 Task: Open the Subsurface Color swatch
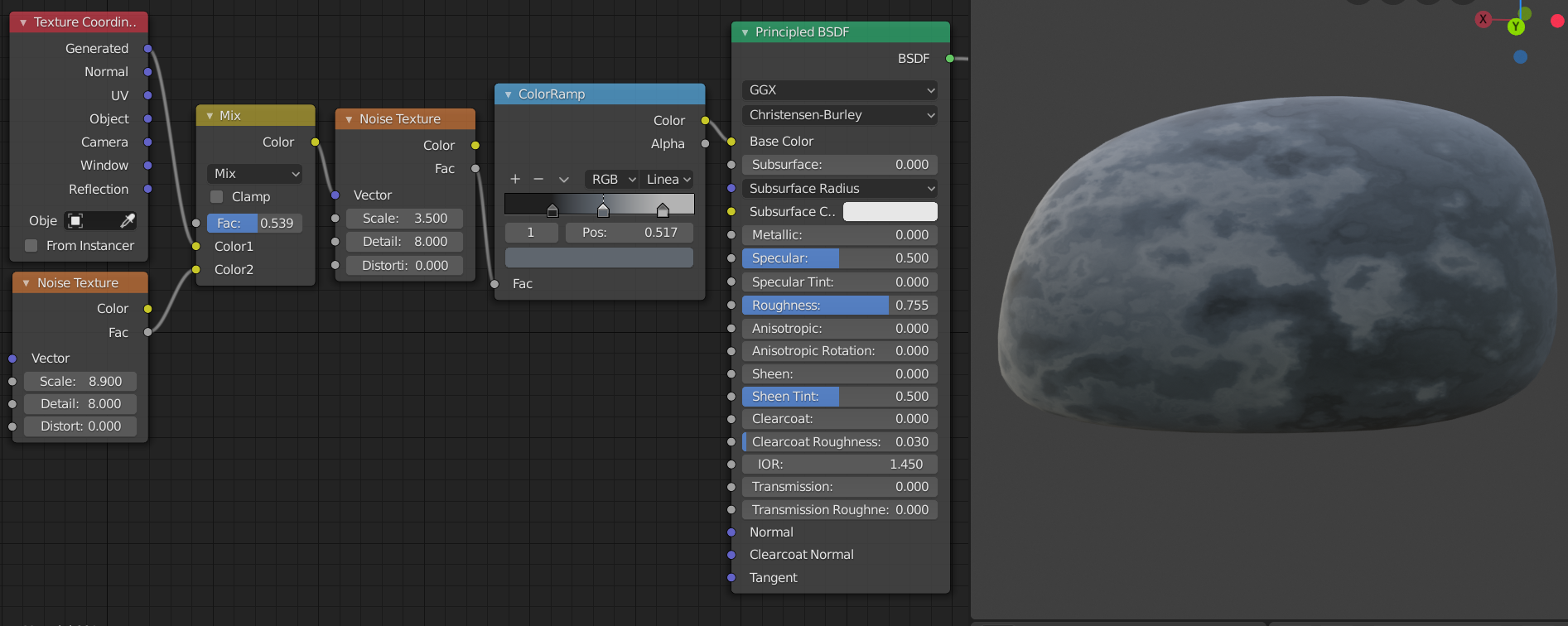pyautogui.click(x=890, y=212)
